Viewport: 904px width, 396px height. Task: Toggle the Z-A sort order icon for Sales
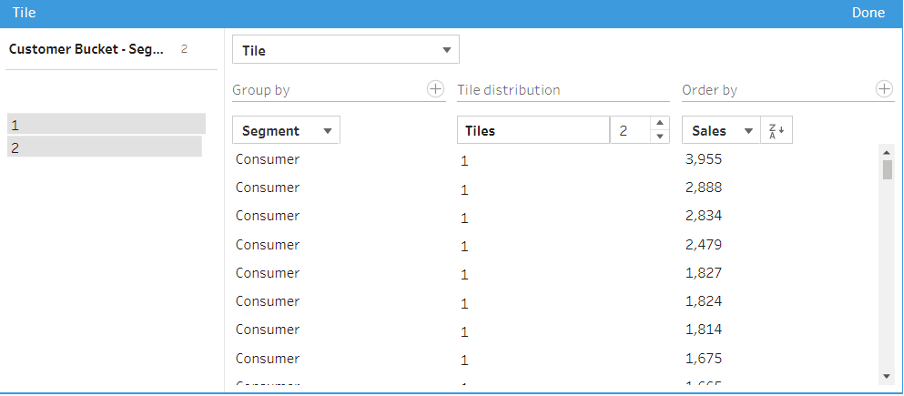click(777, 131)
